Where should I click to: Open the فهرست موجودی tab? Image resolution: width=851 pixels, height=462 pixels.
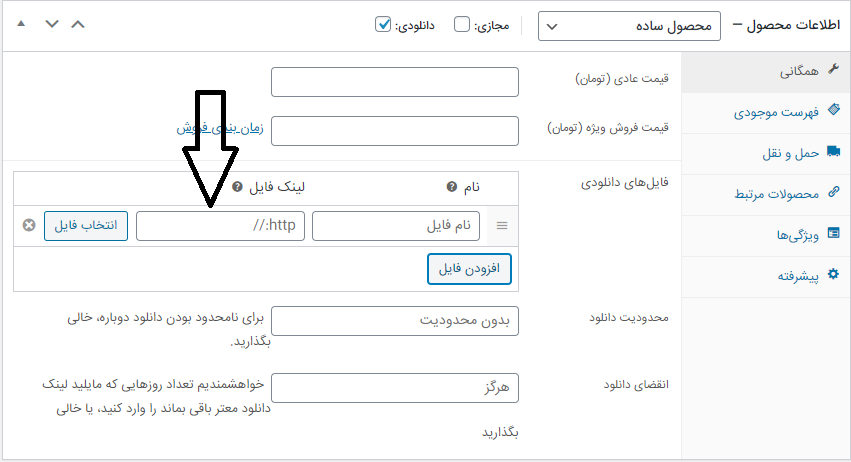766,113
